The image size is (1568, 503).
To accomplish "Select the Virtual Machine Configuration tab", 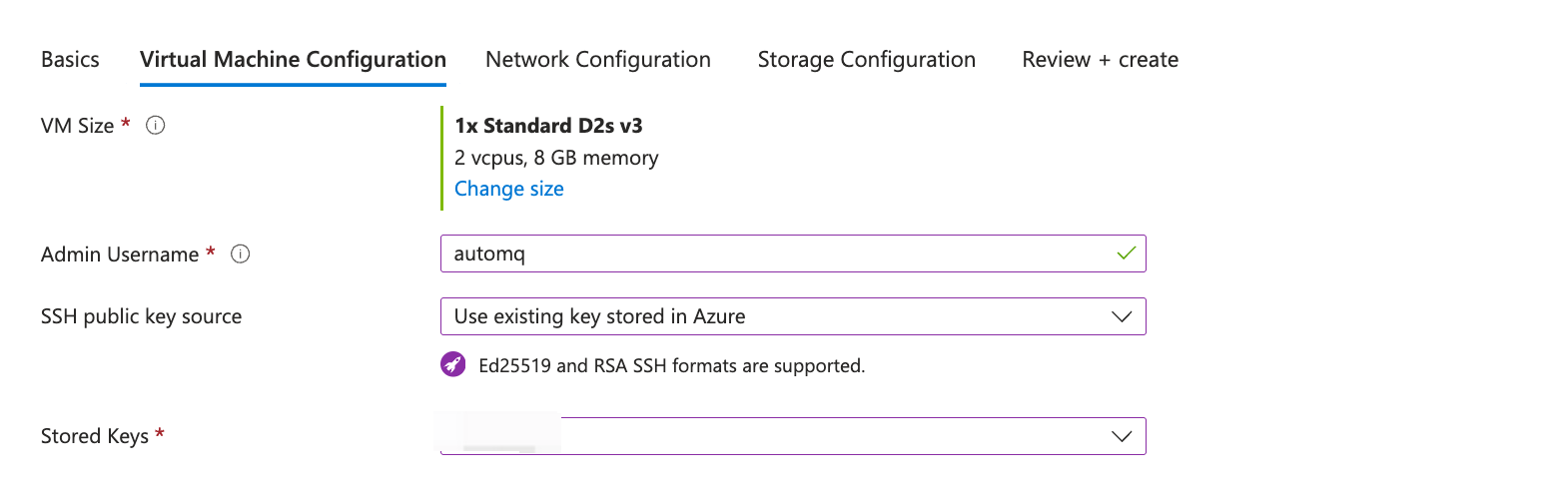I will pos(293,60).
